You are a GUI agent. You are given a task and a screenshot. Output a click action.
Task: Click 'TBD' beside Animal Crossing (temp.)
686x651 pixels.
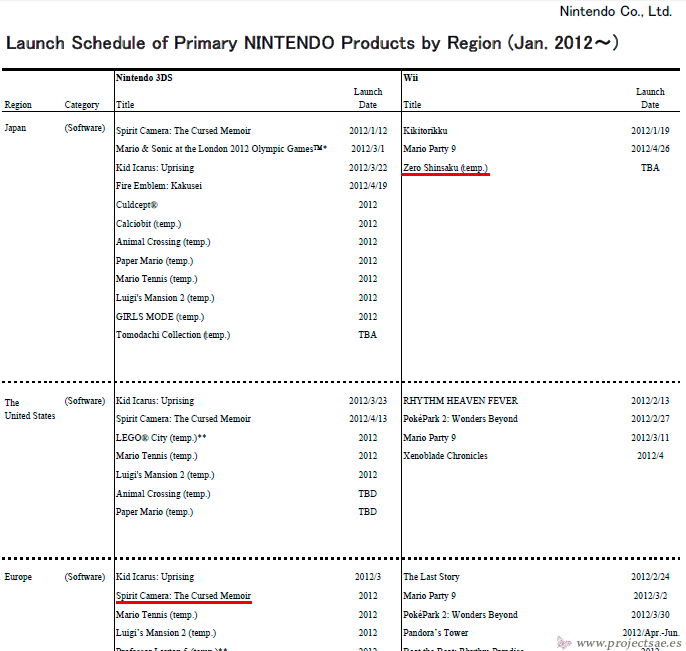click(368, 494)
